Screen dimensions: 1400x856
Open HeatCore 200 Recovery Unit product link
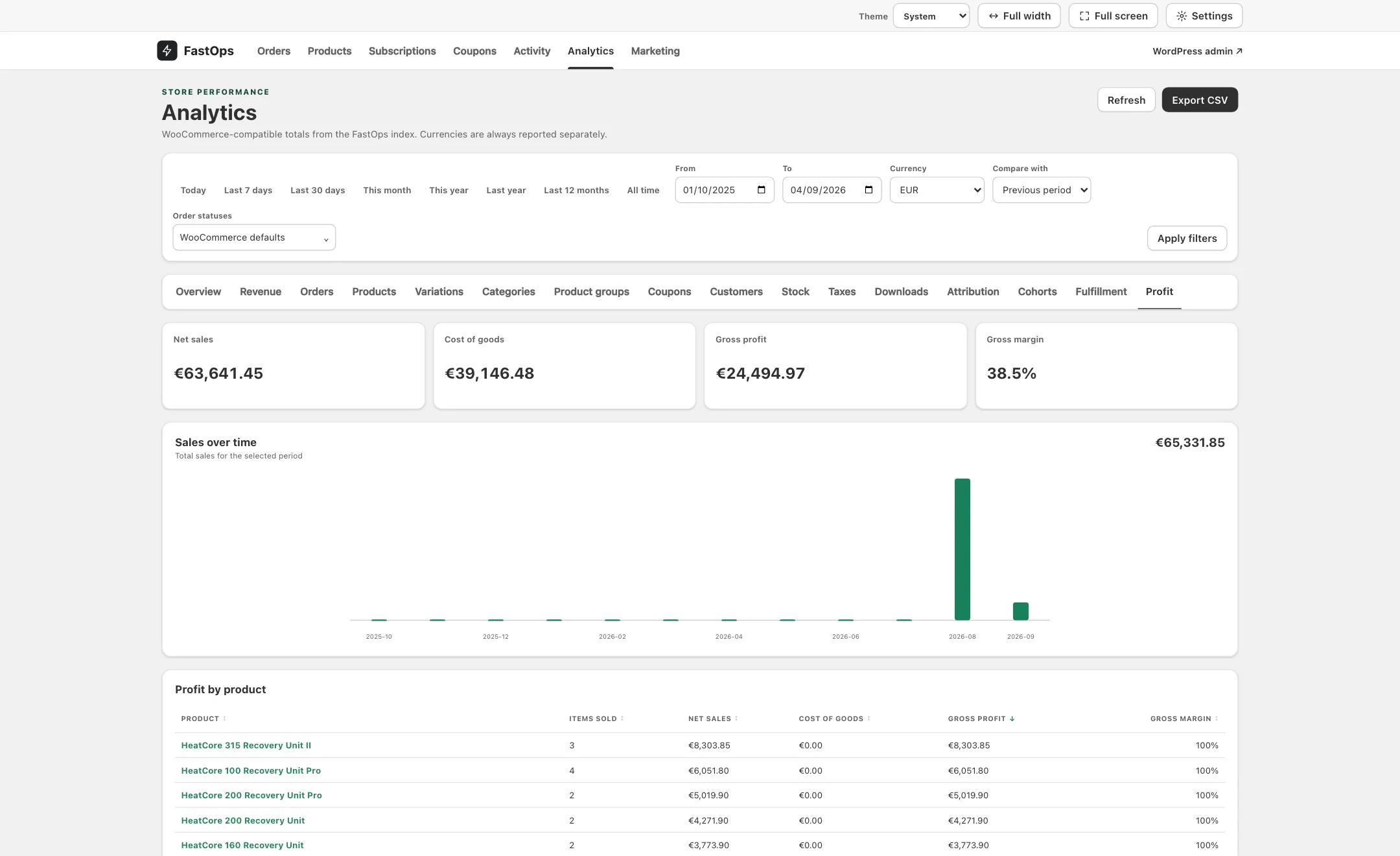pyautogui.click(x=243, y=820)
